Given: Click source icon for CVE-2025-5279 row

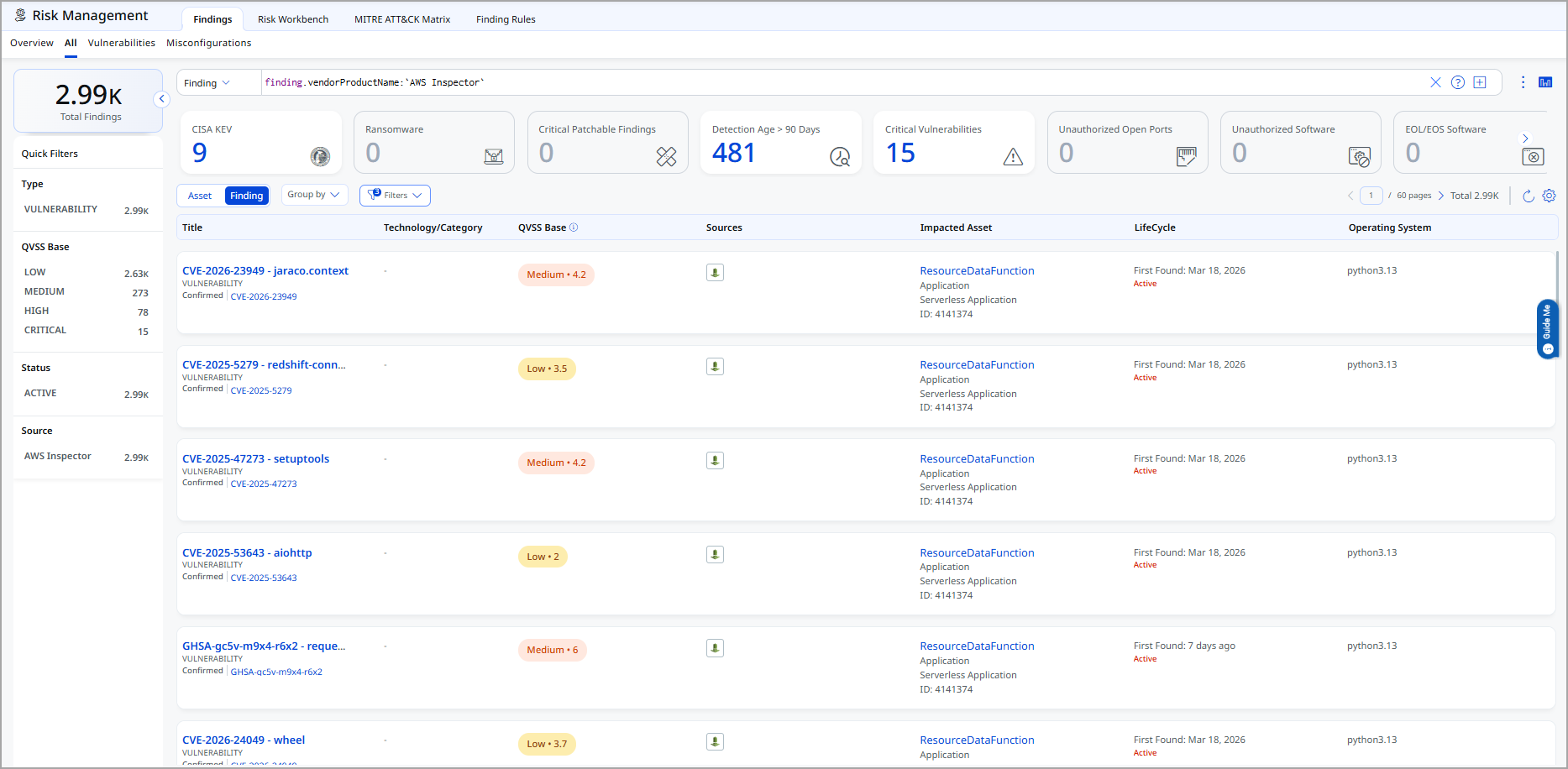Looking at the screenshot, I should tap(715, 367).
